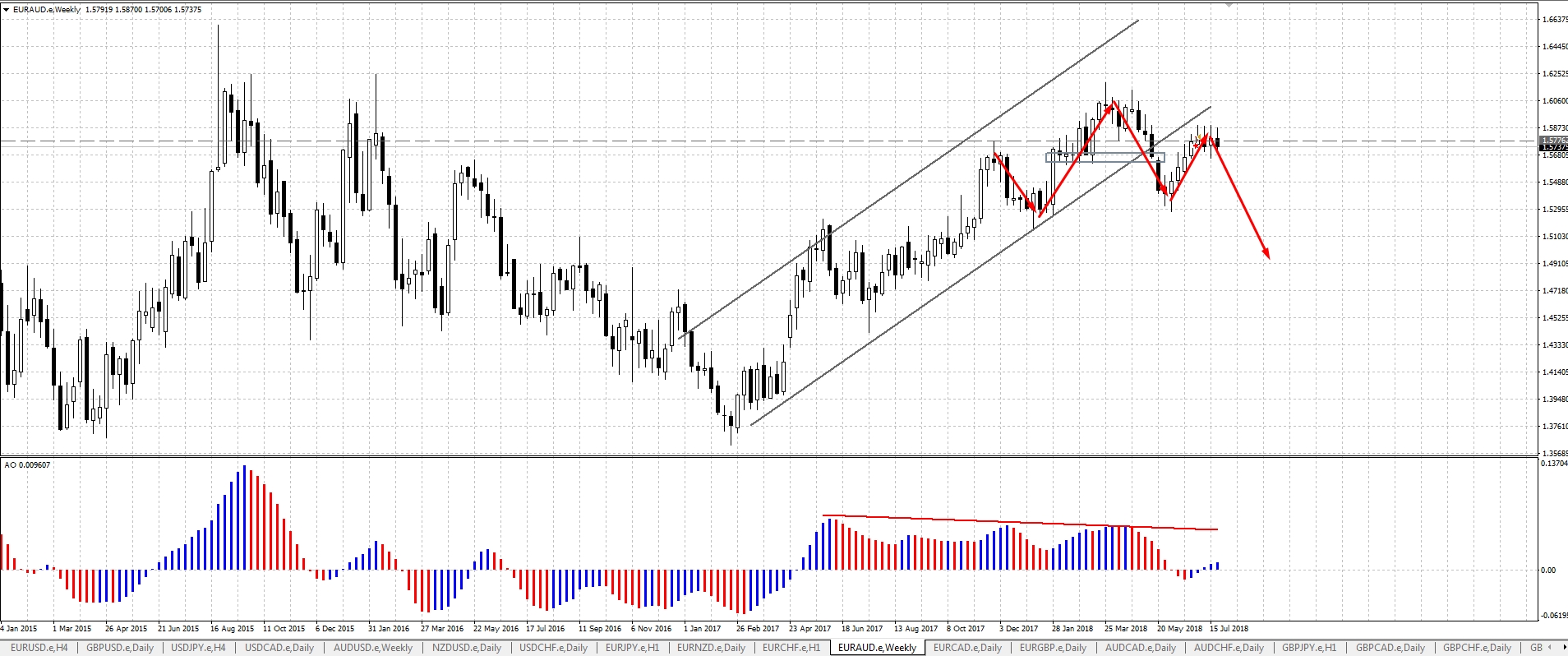Screen dimensions: 1568x656
Task: Click the 23 Apr 2017 date label
Action: [809, 628]
